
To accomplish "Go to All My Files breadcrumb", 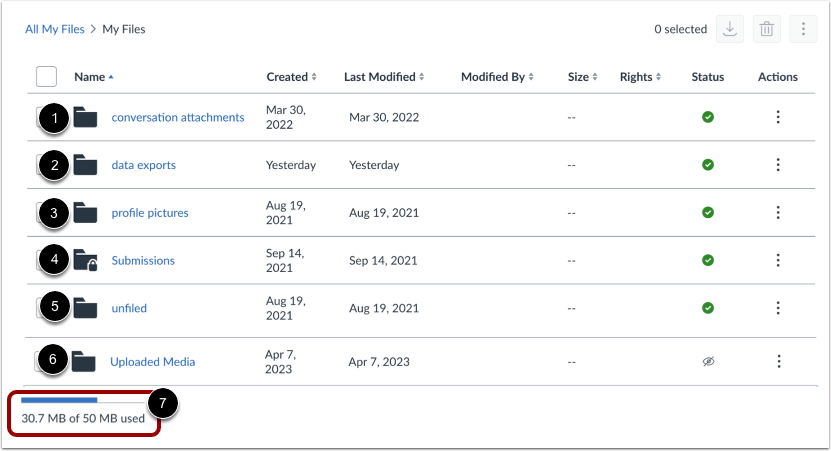I will 54,29.
